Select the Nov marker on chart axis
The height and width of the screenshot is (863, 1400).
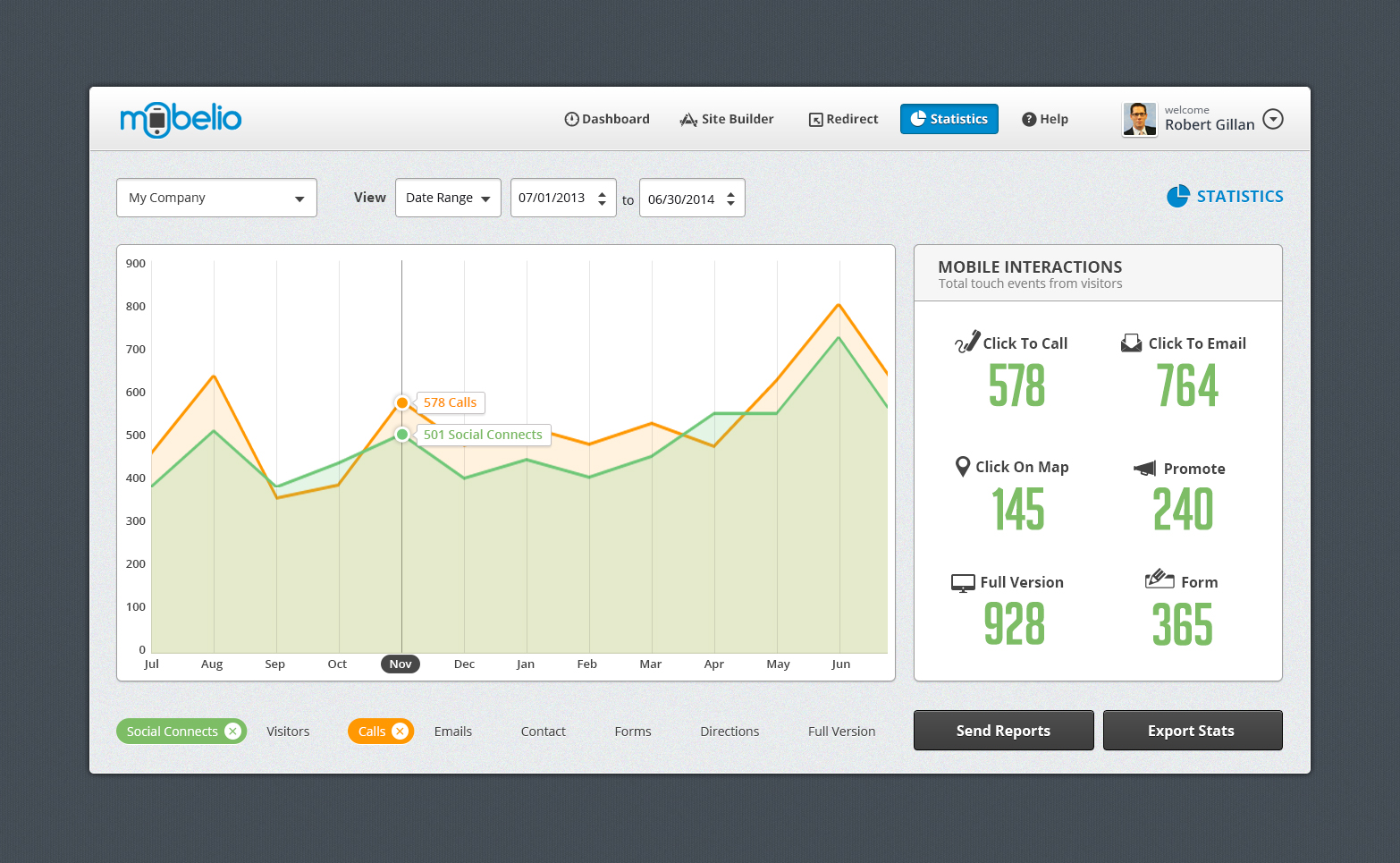[x=401, y=664]
